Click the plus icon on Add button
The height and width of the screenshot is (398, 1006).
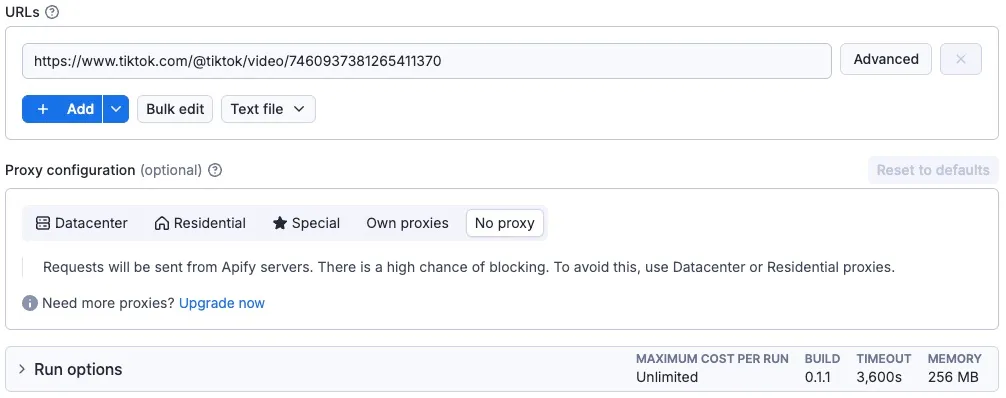pos(43,109)
